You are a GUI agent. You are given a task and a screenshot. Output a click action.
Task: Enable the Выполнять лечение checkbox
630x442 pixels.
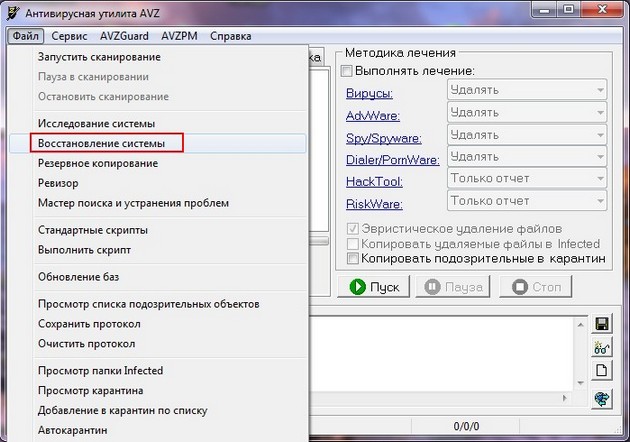(348, 71)
